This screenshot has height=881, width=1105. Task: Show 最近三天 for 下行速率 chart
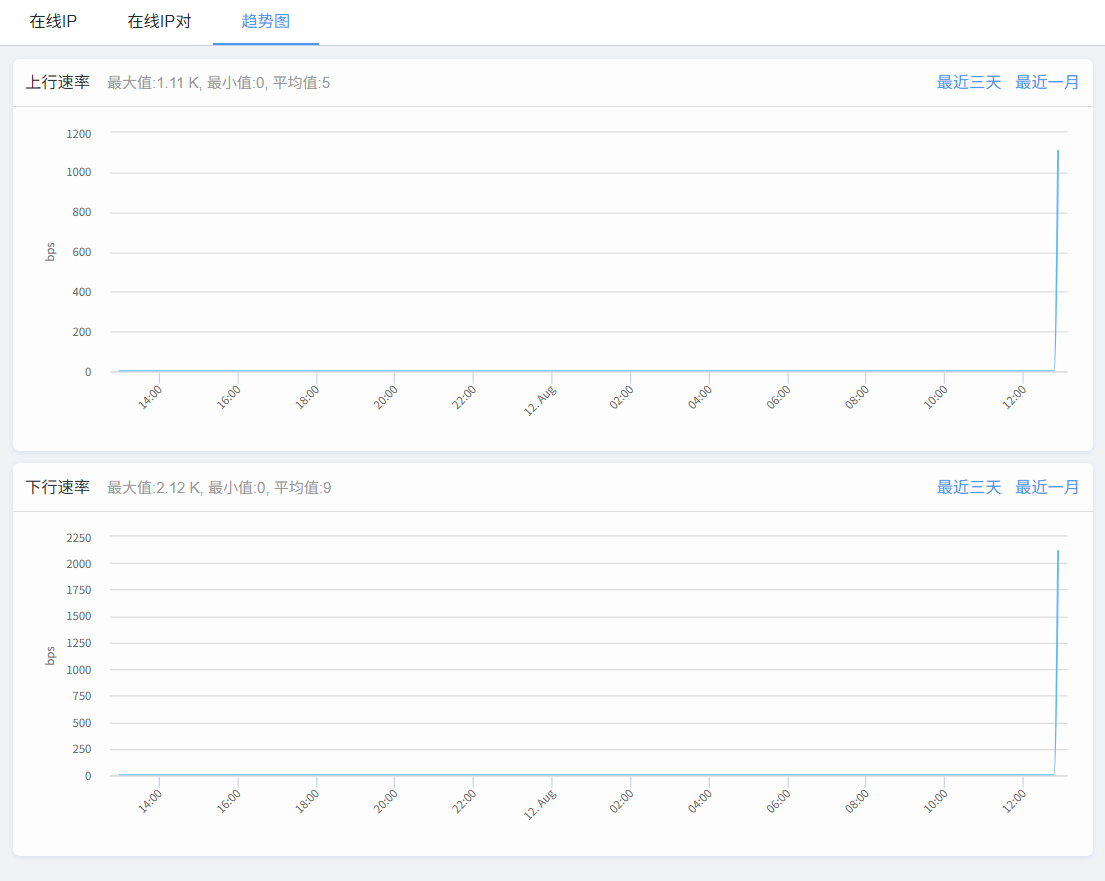coord(968,487)
